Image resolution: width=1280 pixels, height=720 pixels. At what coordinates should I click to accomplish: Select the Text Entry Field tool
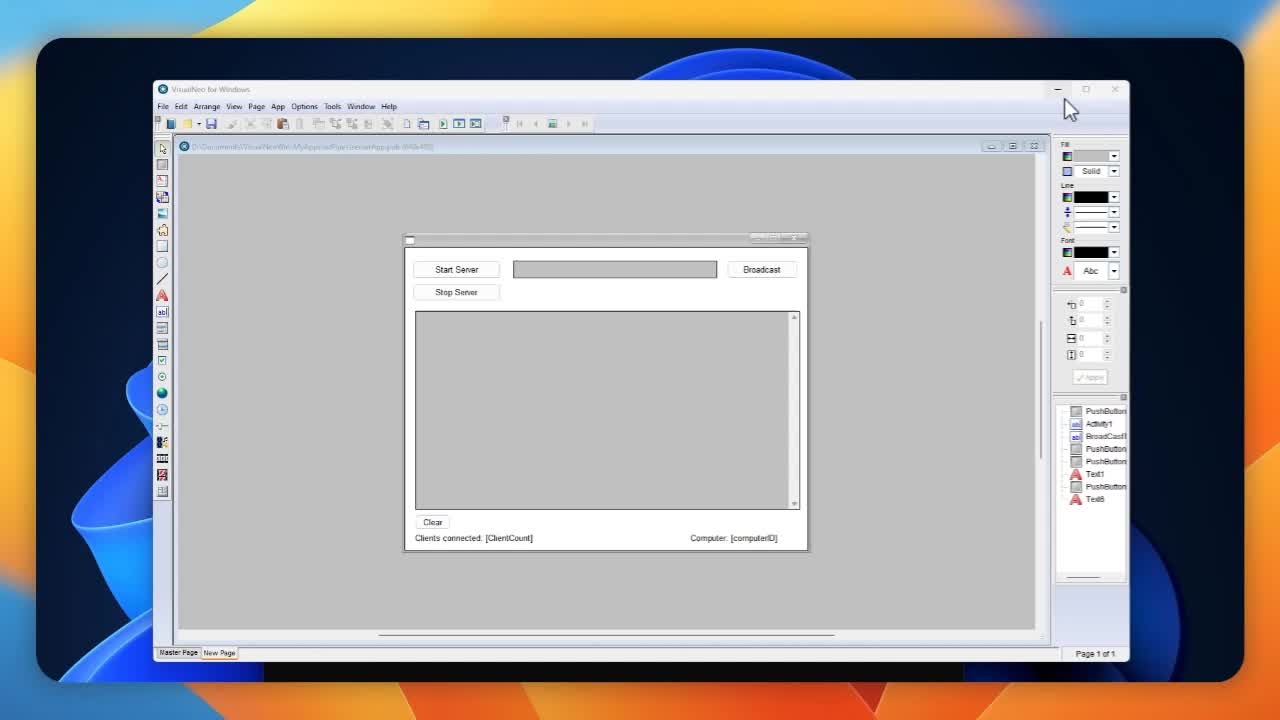click(x=162, y=312)
